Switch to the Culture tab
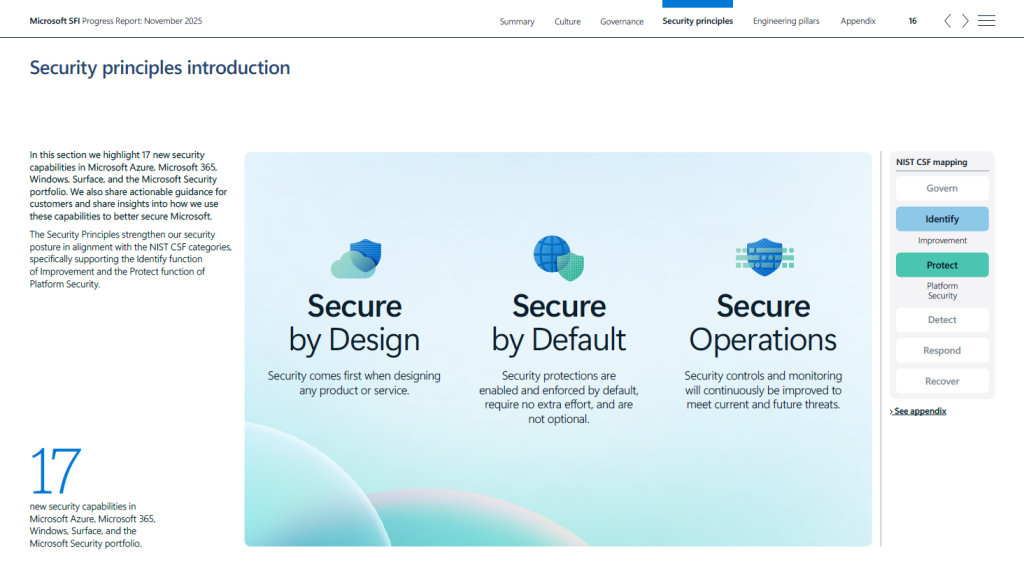 click(567, 21)
